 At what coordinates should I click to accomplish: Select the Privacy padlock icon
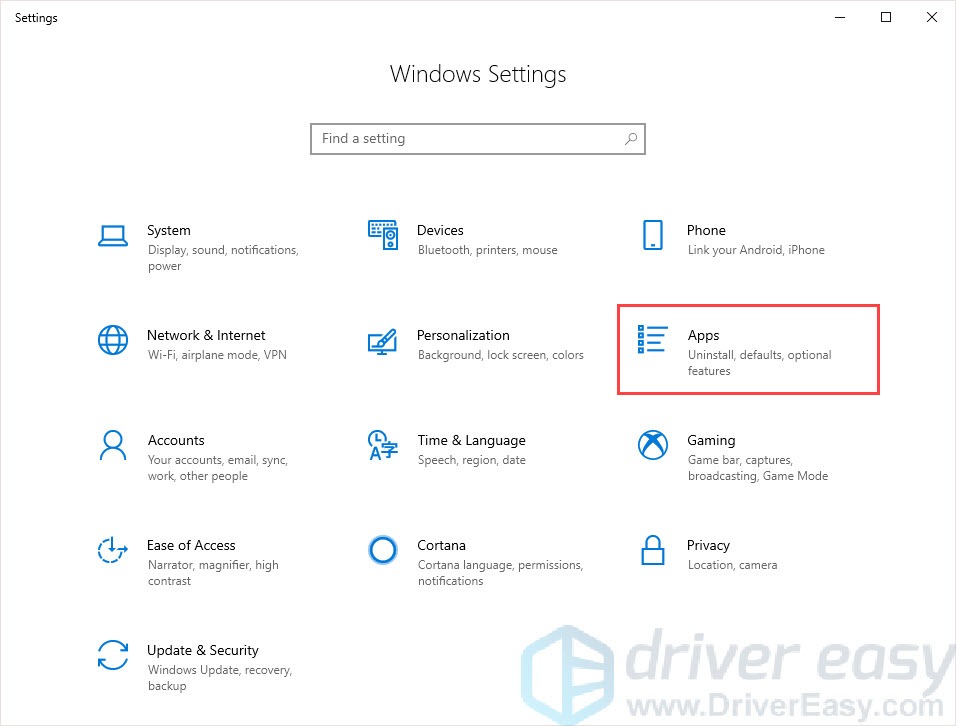coord(652,550)
